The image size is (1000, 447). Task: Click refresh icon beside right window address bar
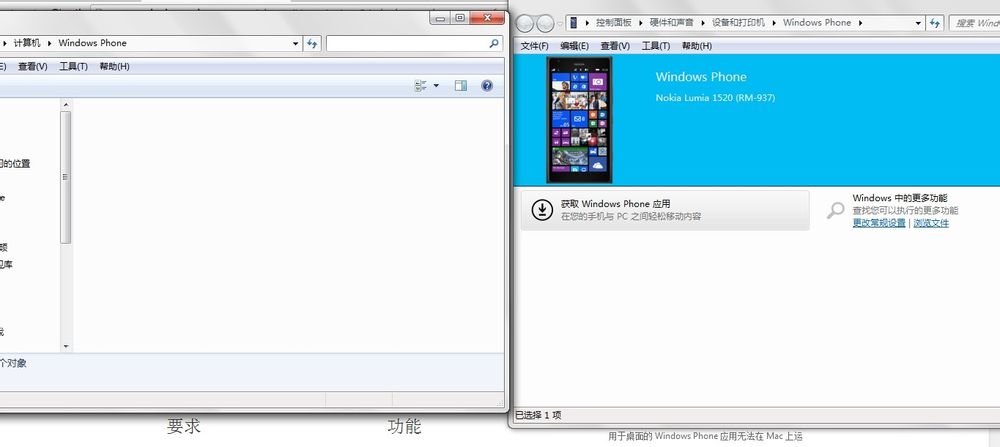click(x=935, y=23)
